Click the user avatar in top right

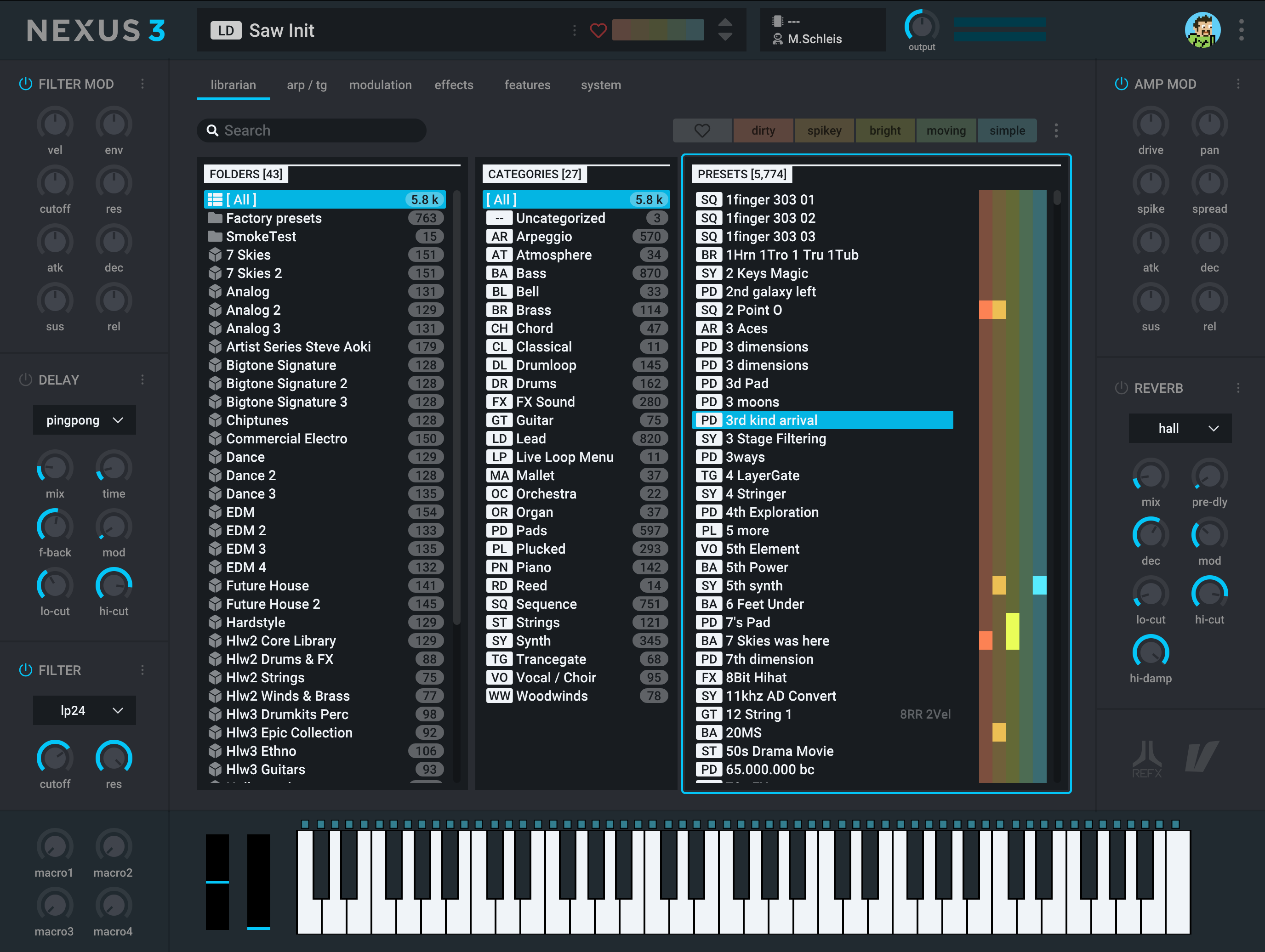1202,30
